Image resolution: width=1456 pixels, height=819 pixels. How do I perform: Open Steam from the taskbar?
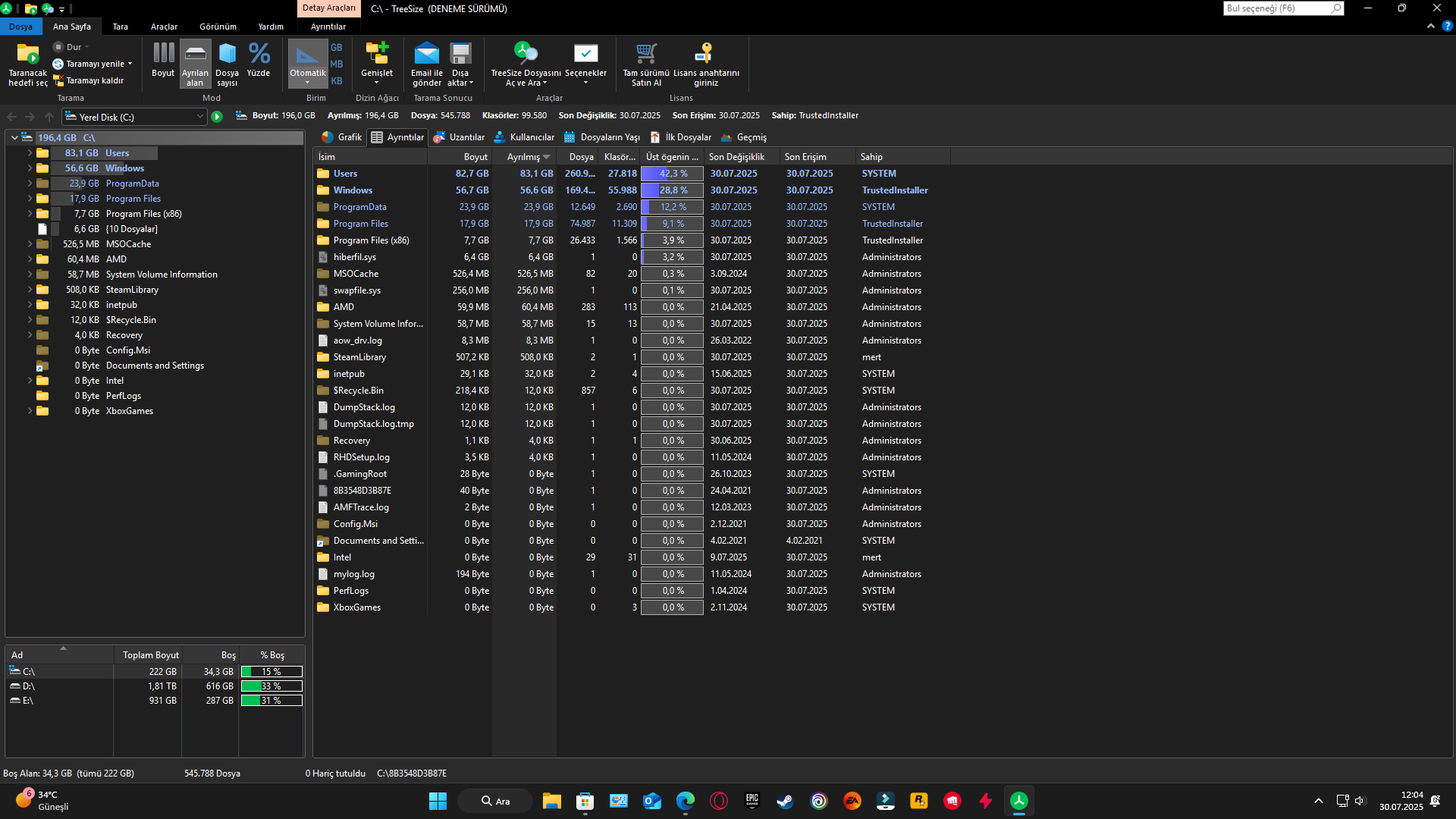pos(785,801)
